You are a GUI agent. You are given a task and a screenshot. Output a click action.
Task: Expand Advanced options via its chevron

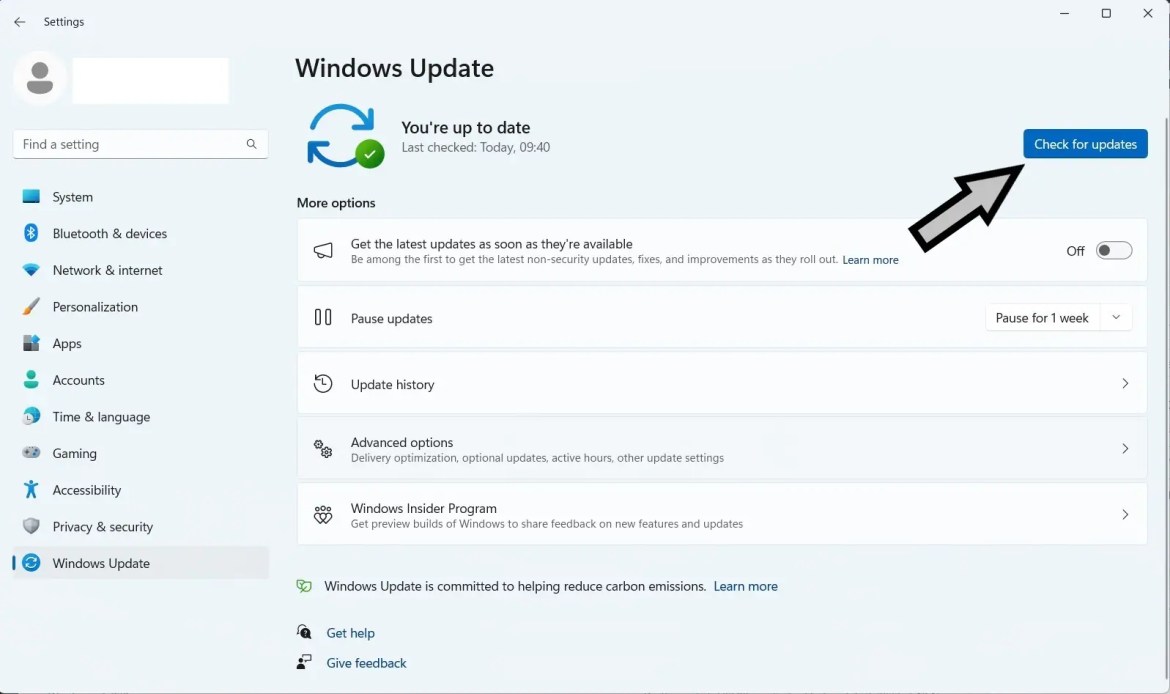[1125, 448]
